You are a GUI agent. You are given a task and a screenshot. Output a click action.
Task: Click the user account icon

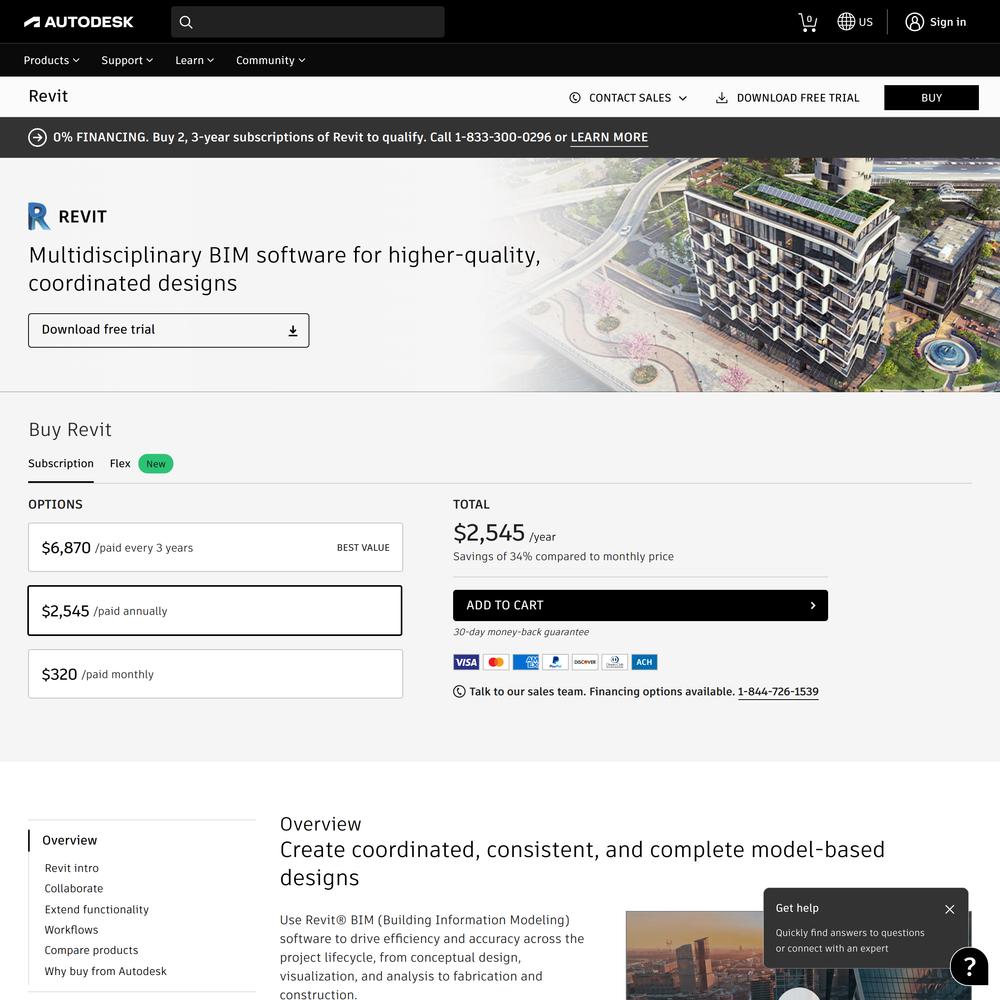click(914, 22)
